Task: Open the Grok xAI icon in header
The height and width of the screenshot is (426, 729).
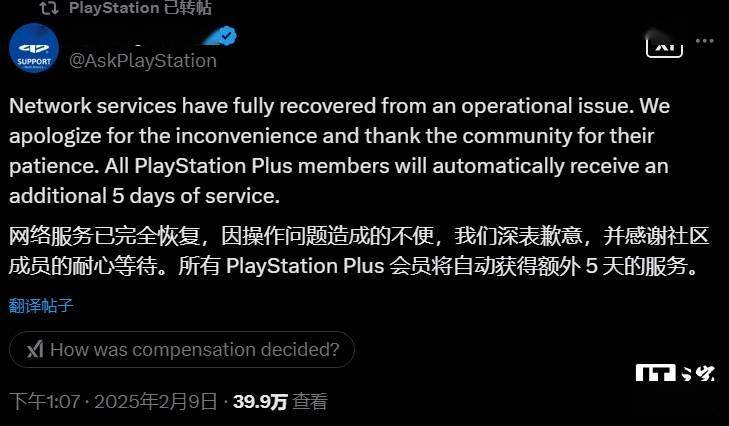Action: coord(664,47)
